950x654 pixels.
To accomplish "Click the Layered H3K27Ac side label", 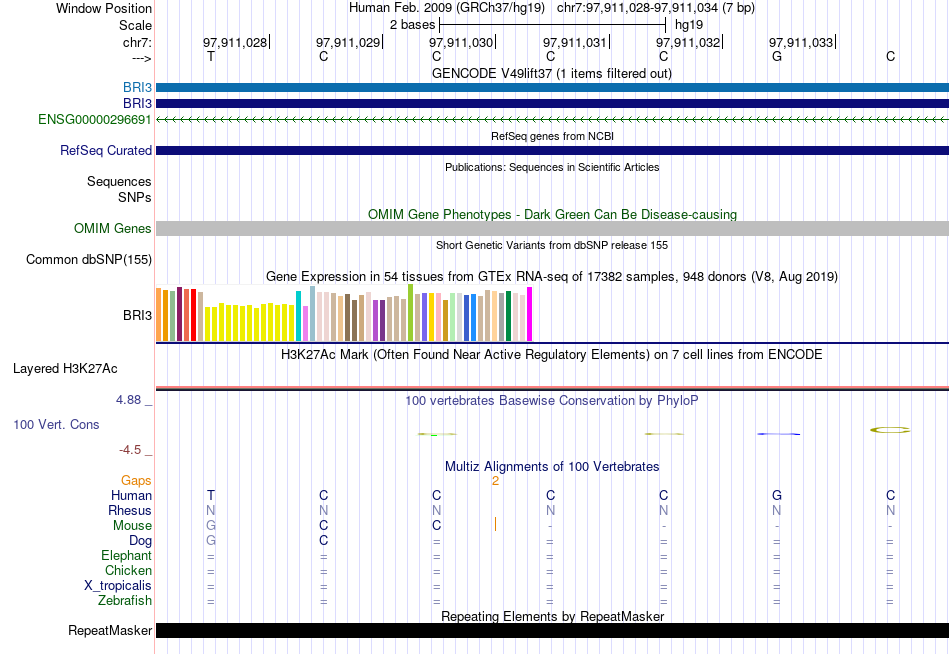I will (x=65, y=369).
